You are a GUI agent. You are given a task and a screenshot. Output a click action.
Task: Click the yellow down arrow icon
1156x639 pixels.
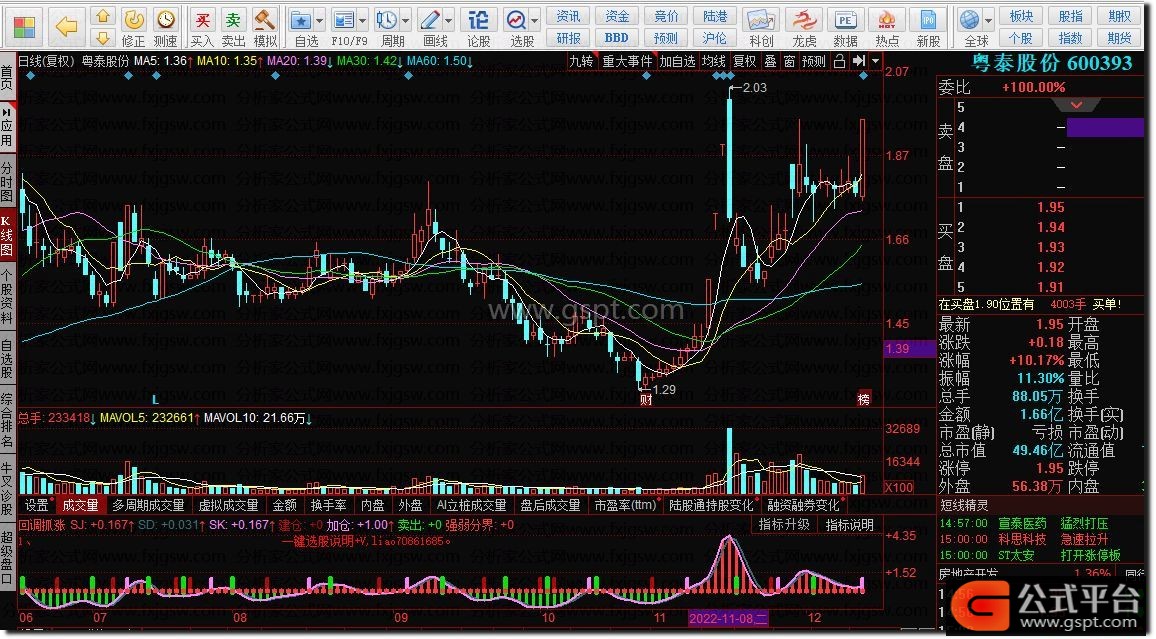coord(103,37)
